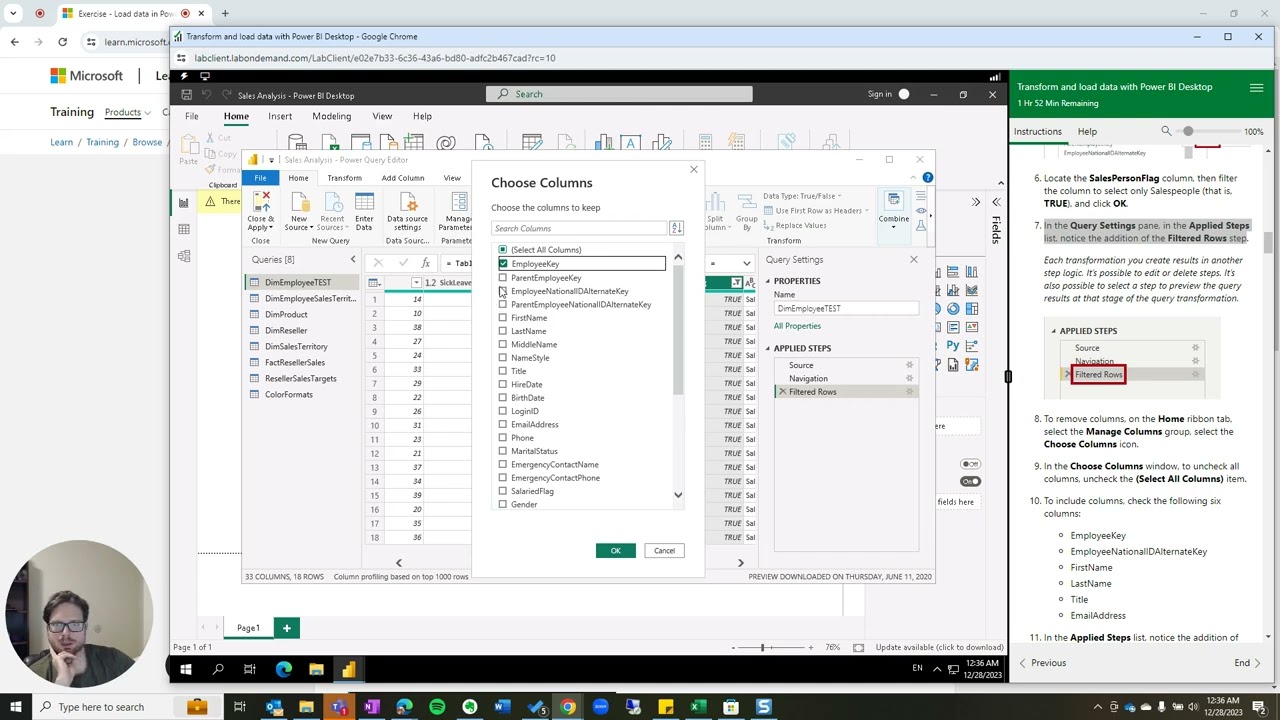Uncheck the (Select All Columns) checkbox
The height and width of the screenshot is (720, 1280).
tap(503, 250)
